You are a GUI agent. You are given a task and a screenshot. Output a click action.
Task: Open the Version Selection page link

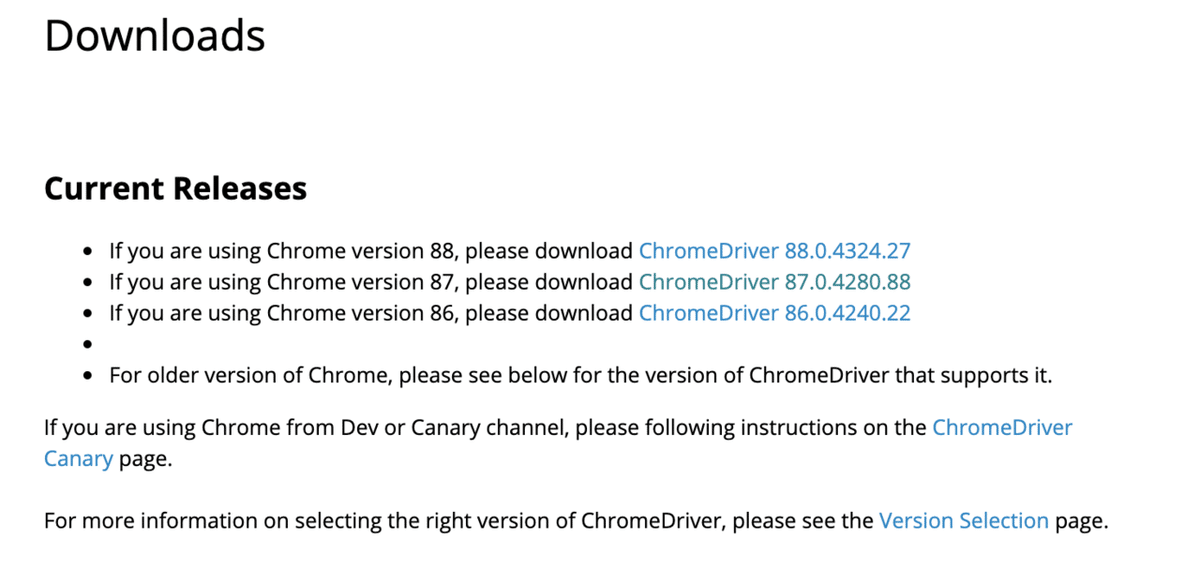point(964,521)
